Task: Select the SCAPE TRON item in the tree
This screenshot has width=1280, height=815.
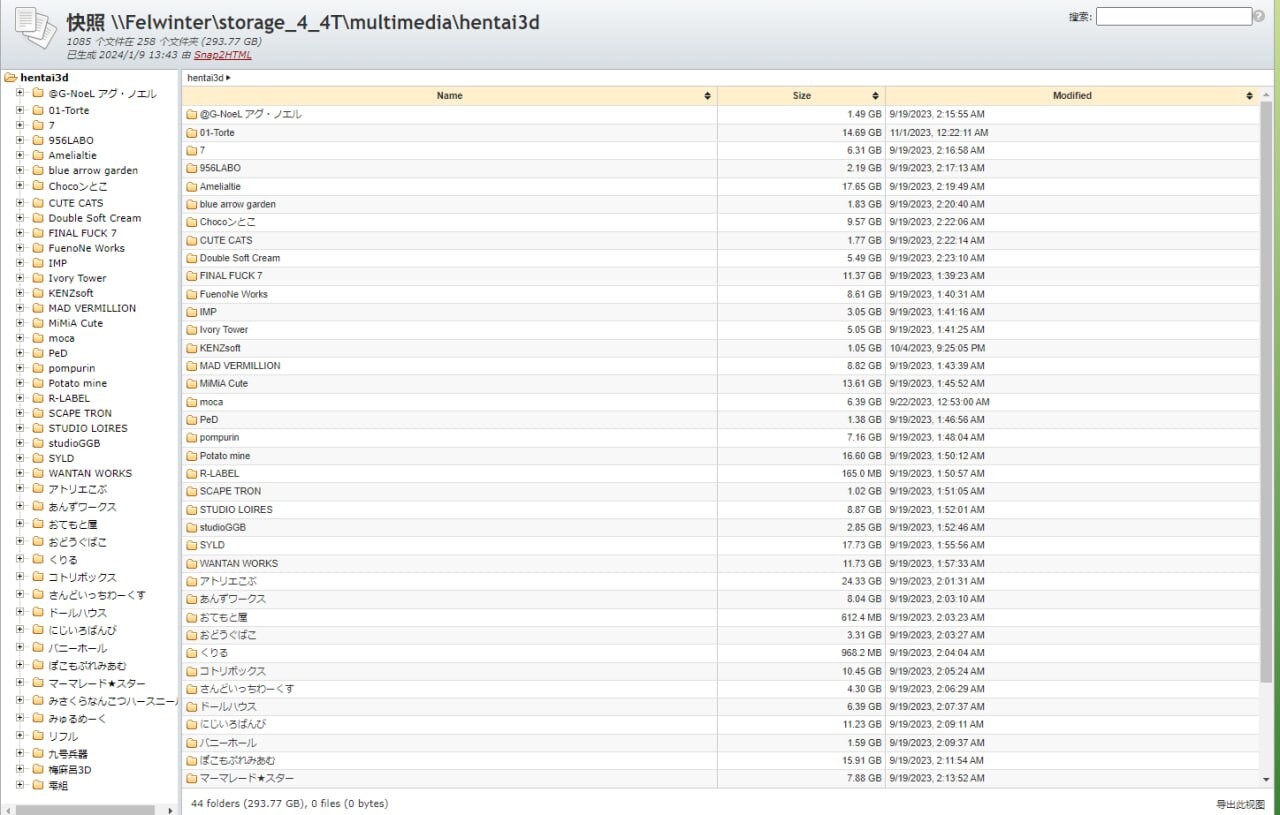Action: pos(80,413)
